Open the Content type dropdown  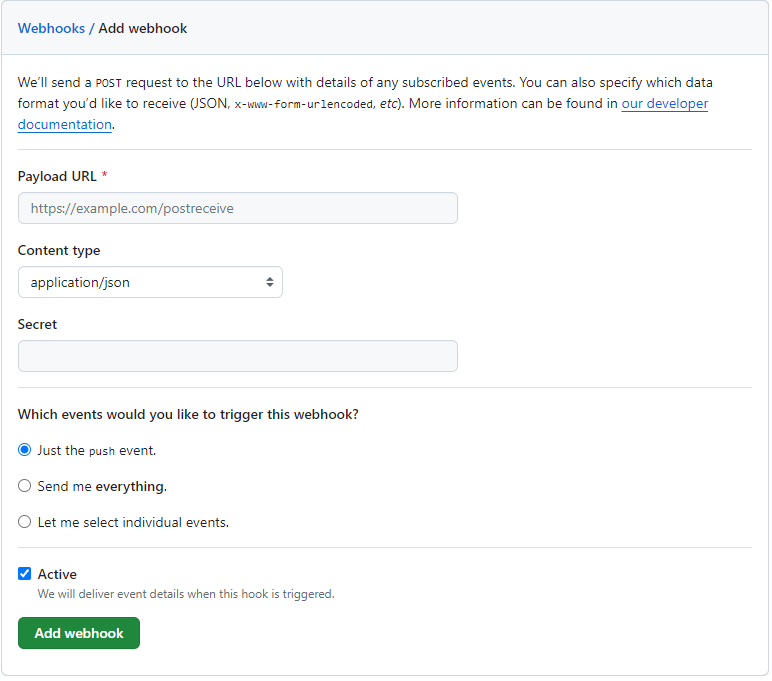pyautogui.click(x=150, y=283)
